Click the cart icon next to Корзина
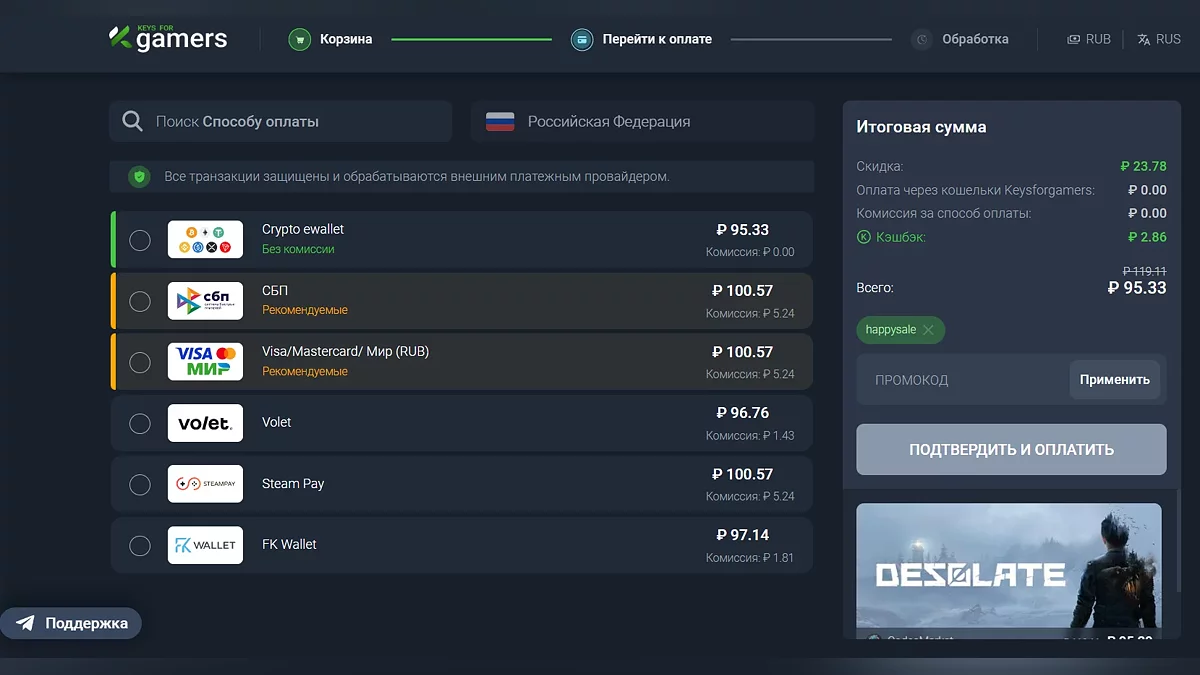1200x675 pixels. click(x=299, y=40)
